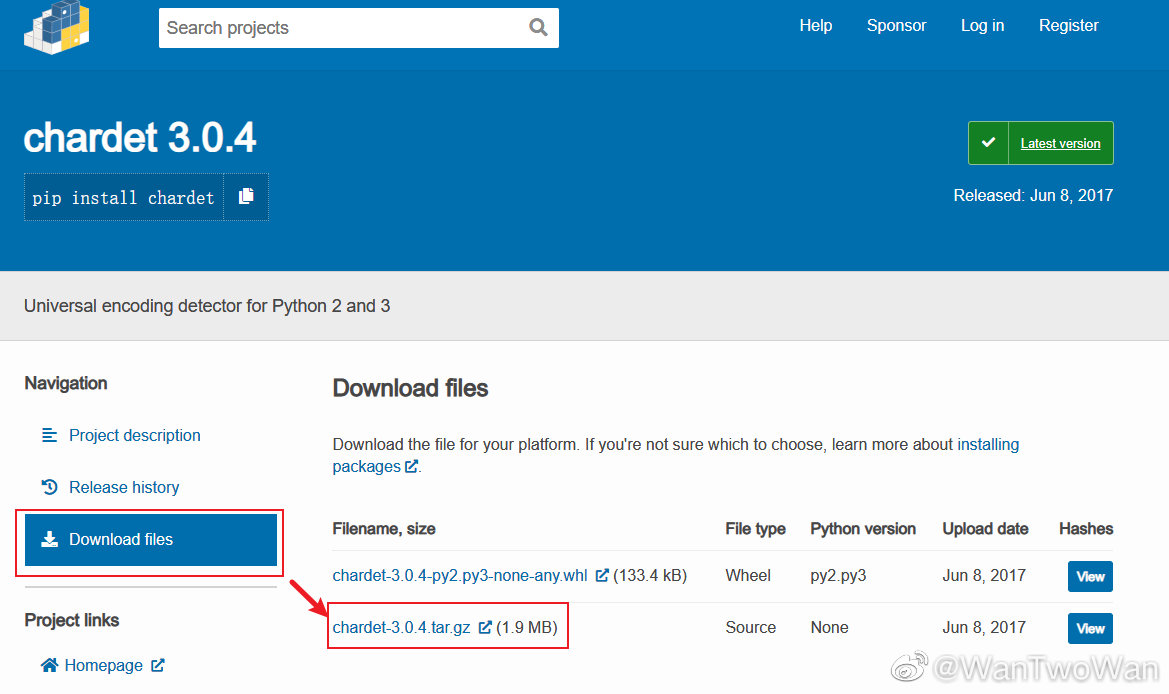
Task: Click the search magnifier icon
Action: [538, 27]
